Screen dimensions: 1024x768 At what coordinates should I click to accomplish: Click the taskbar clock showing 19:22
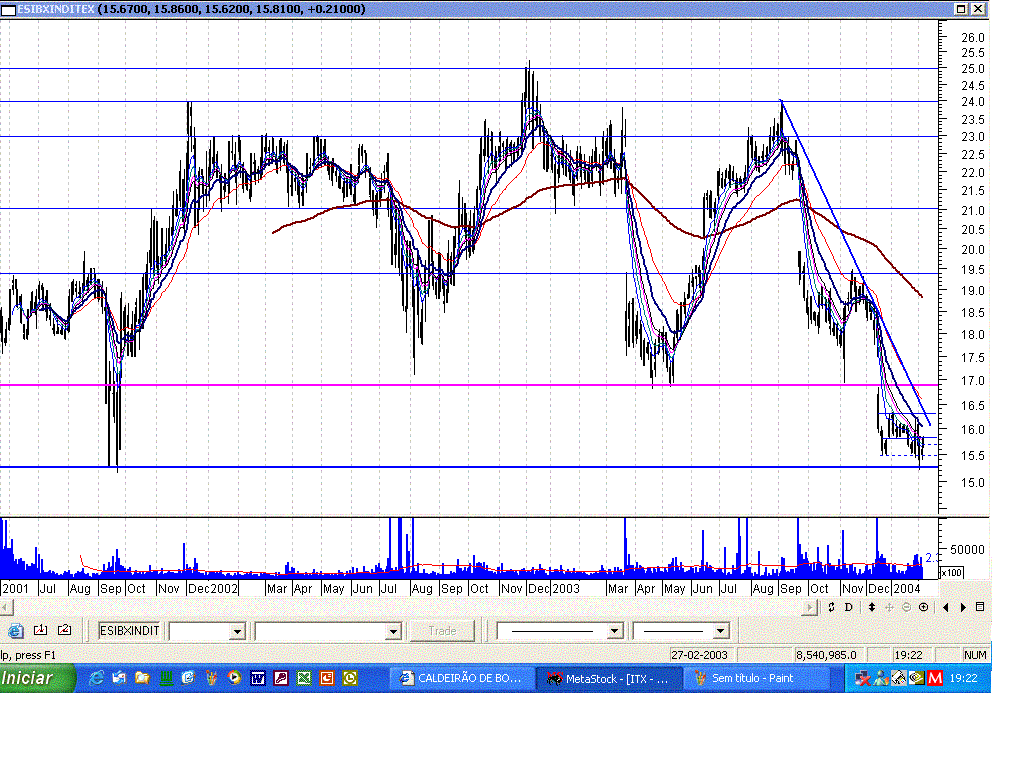[963, 679]
